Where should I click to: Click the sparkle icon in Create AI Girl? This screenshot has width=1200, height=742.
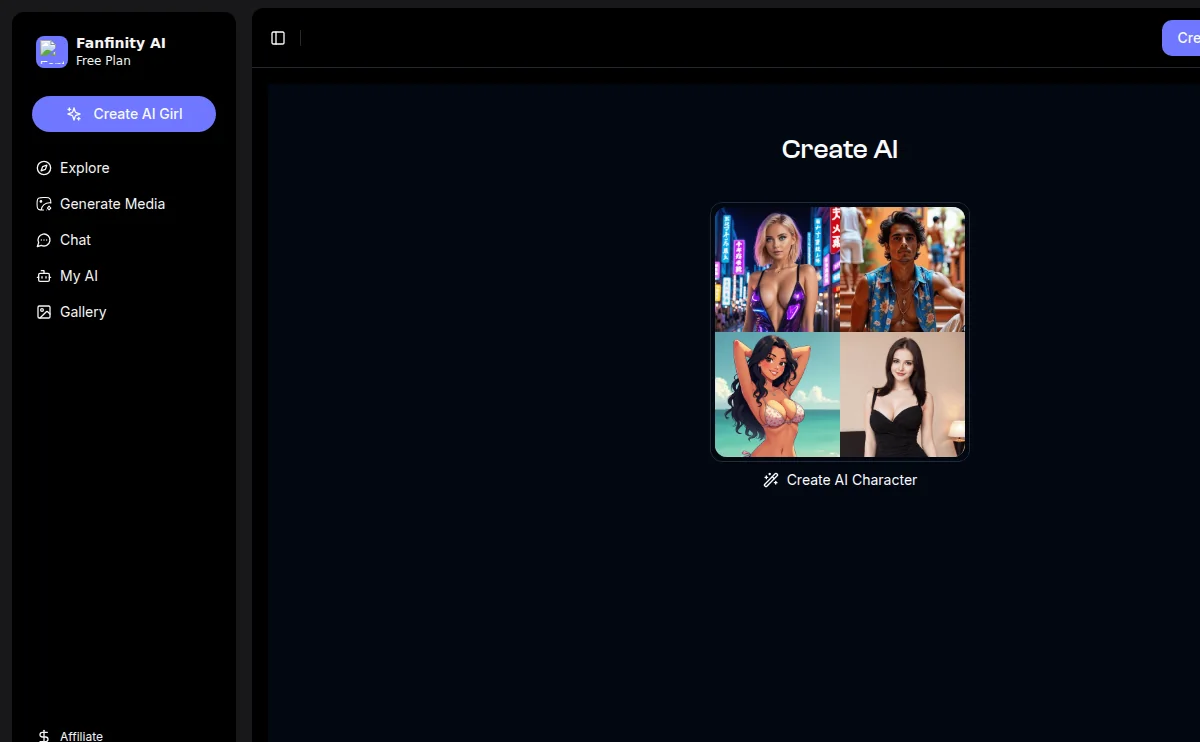coord(74,114)
